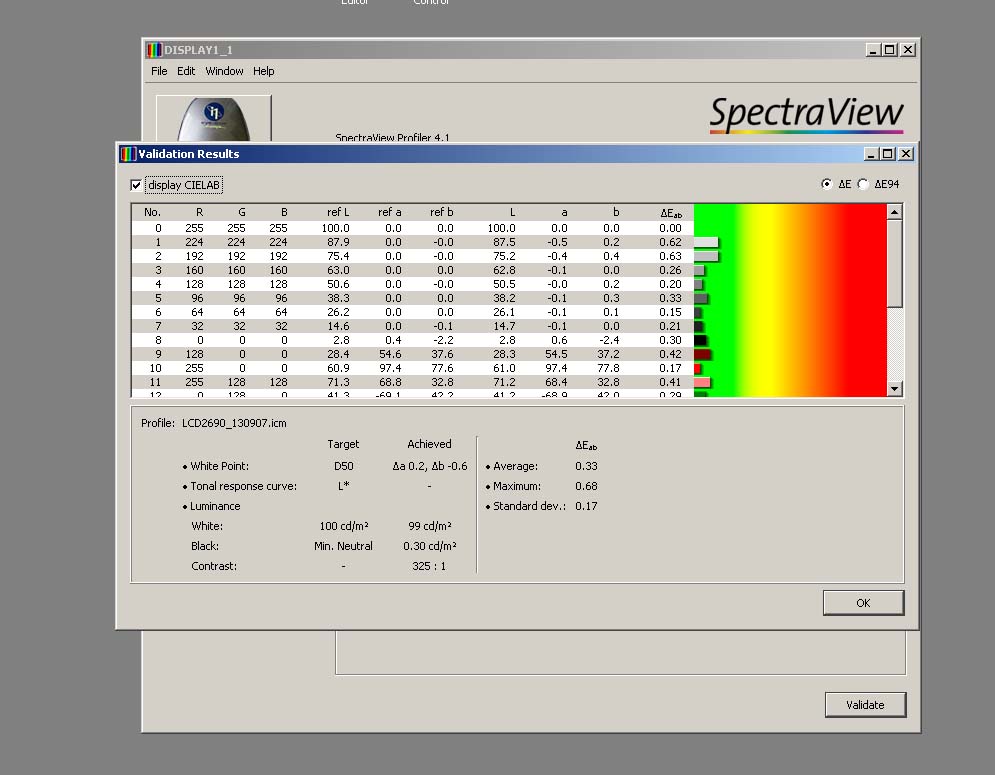The height and width of the screenshot is (775, 995).
Task: Close the DISPLAY1_1 window
Action: click(x=908, y=50)
